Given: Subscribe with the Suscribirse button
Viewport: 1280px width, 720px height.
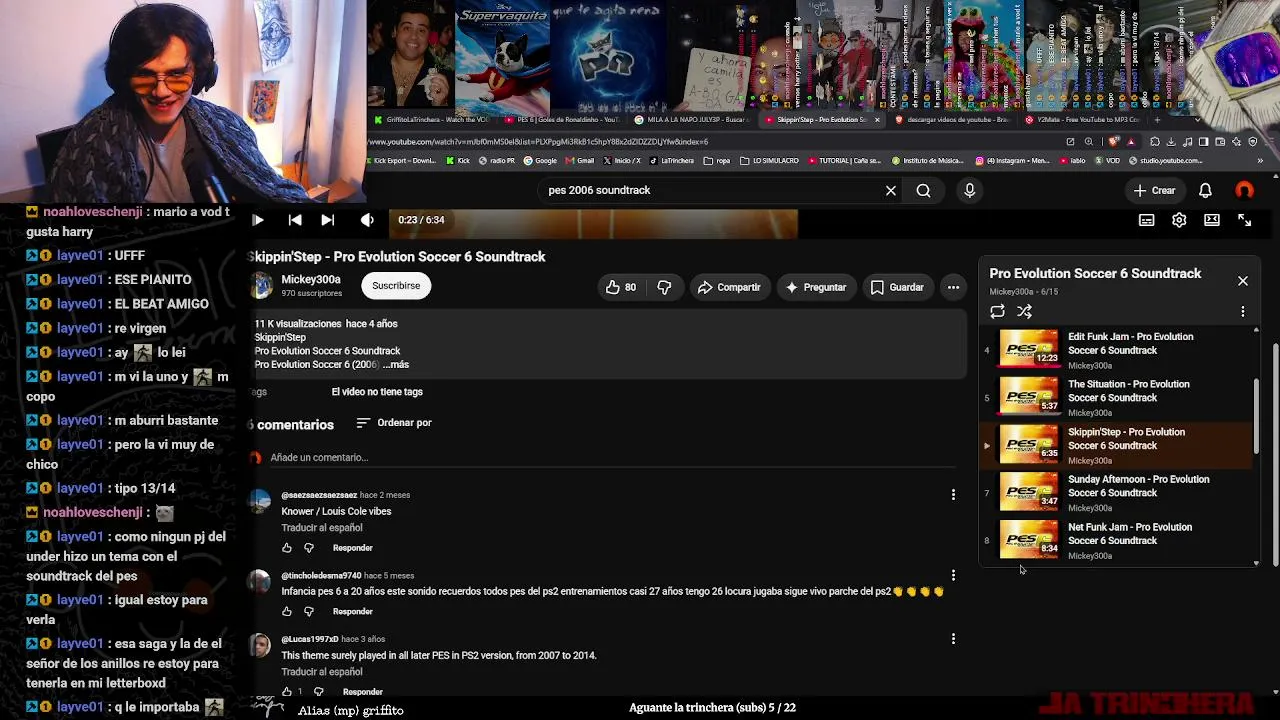Looking at the screenshot, I should click(x=396, y=286).
